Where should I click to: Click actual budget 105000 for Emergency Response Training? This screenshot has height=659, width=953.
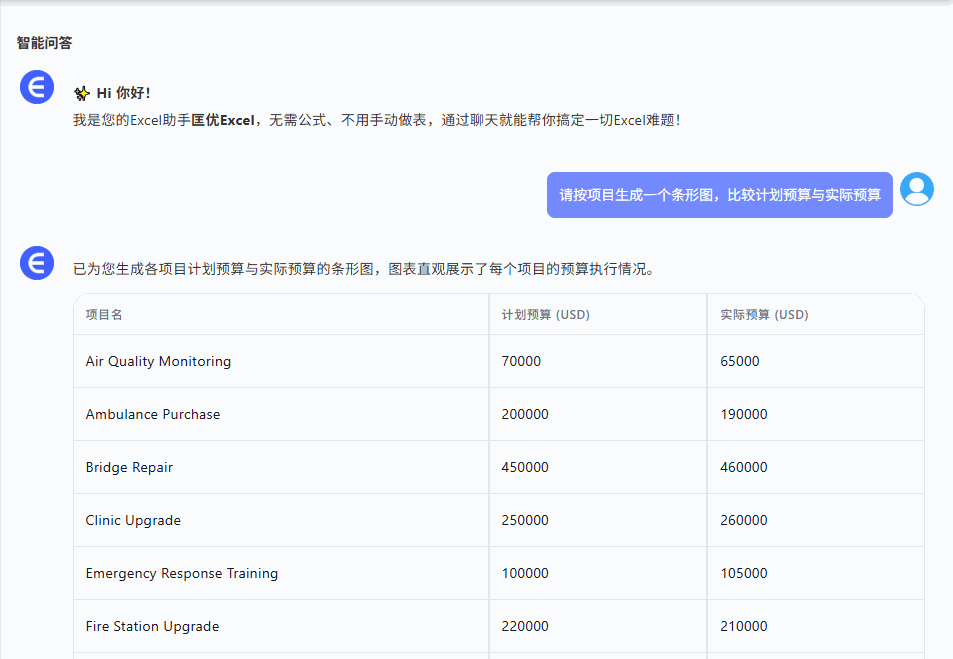point(816,573)
